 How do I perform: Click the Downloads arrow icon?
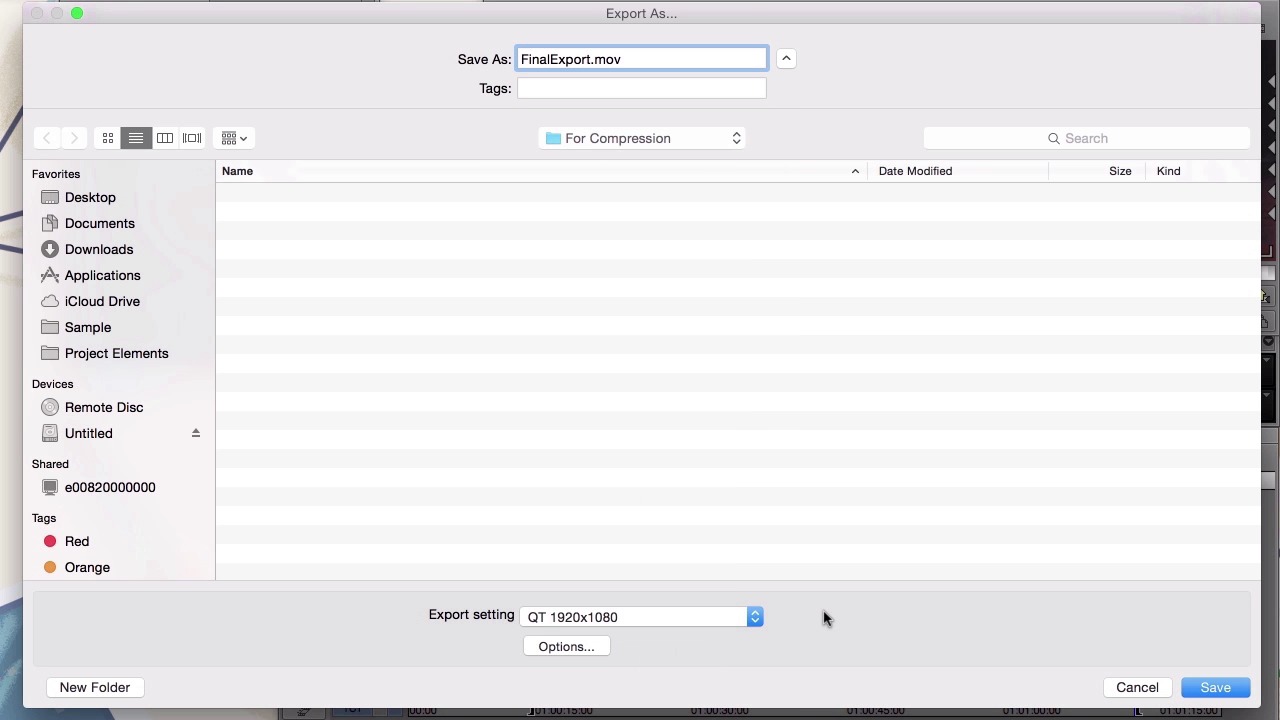coord(50,249)
